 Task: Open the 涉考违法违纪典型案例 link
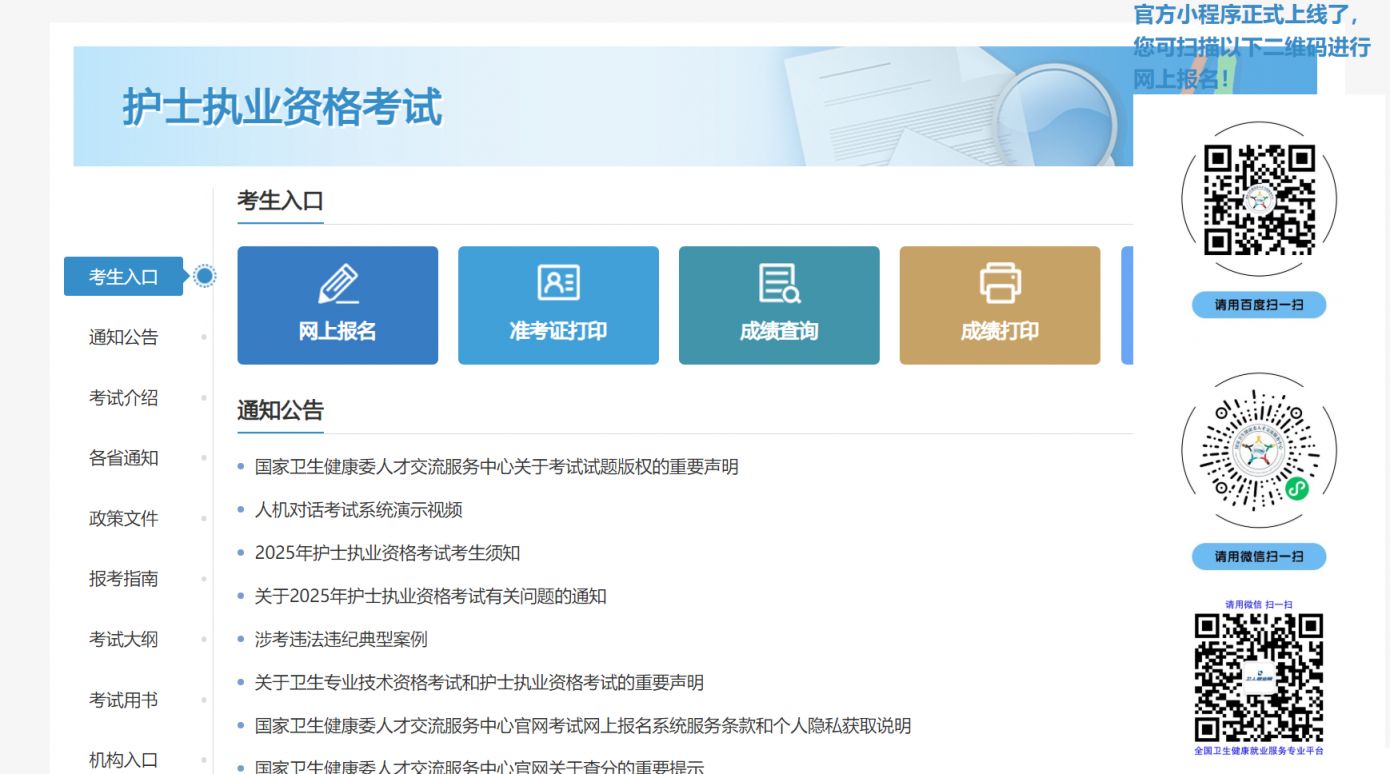(x=341, y=639)
